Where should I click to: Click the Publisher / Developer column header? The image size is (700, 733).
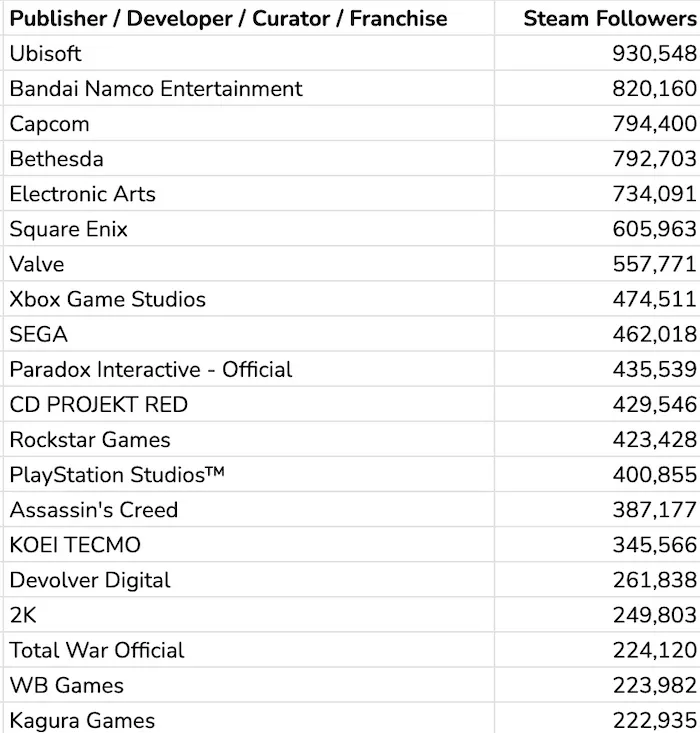228,18
